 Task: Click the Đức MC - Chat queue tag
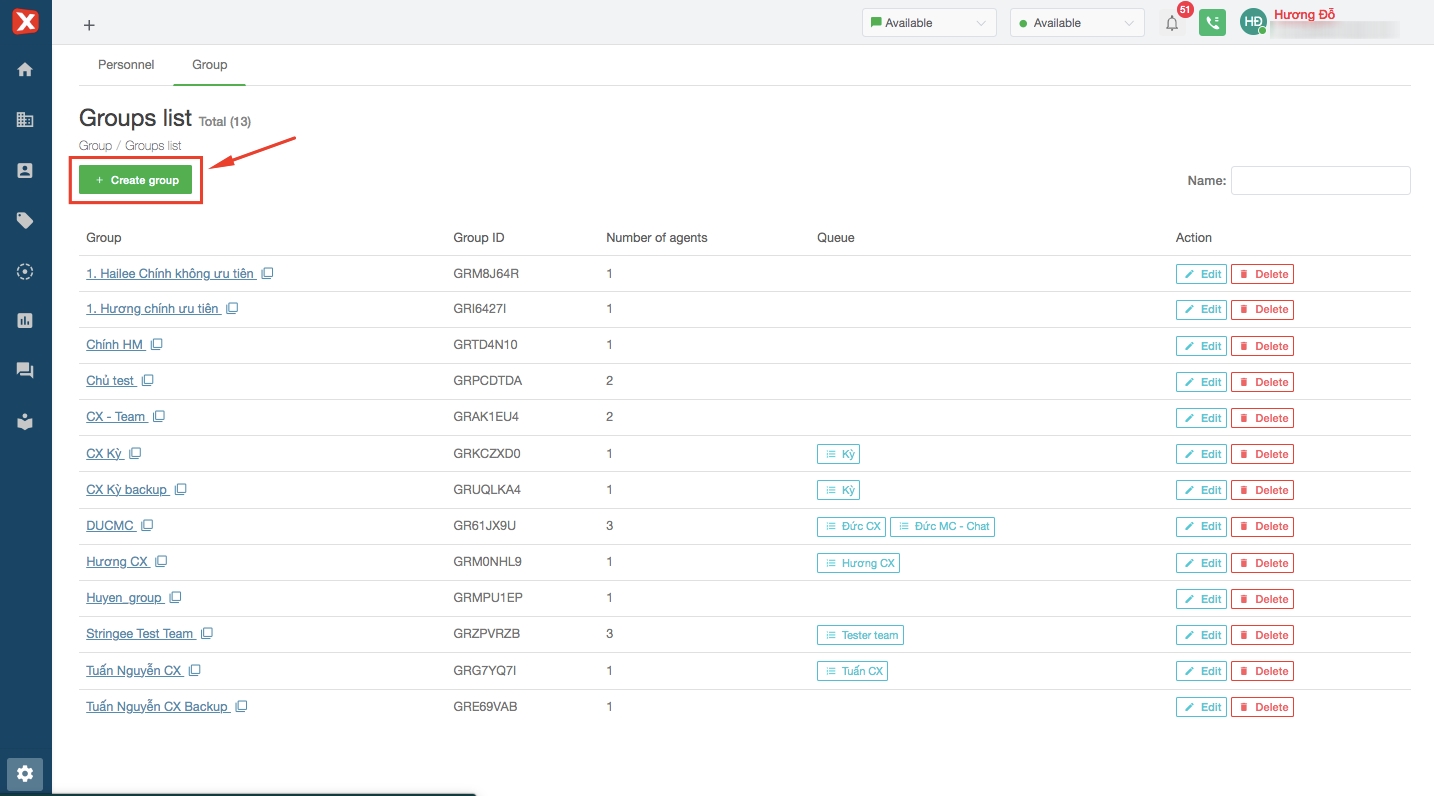(942, 526)
